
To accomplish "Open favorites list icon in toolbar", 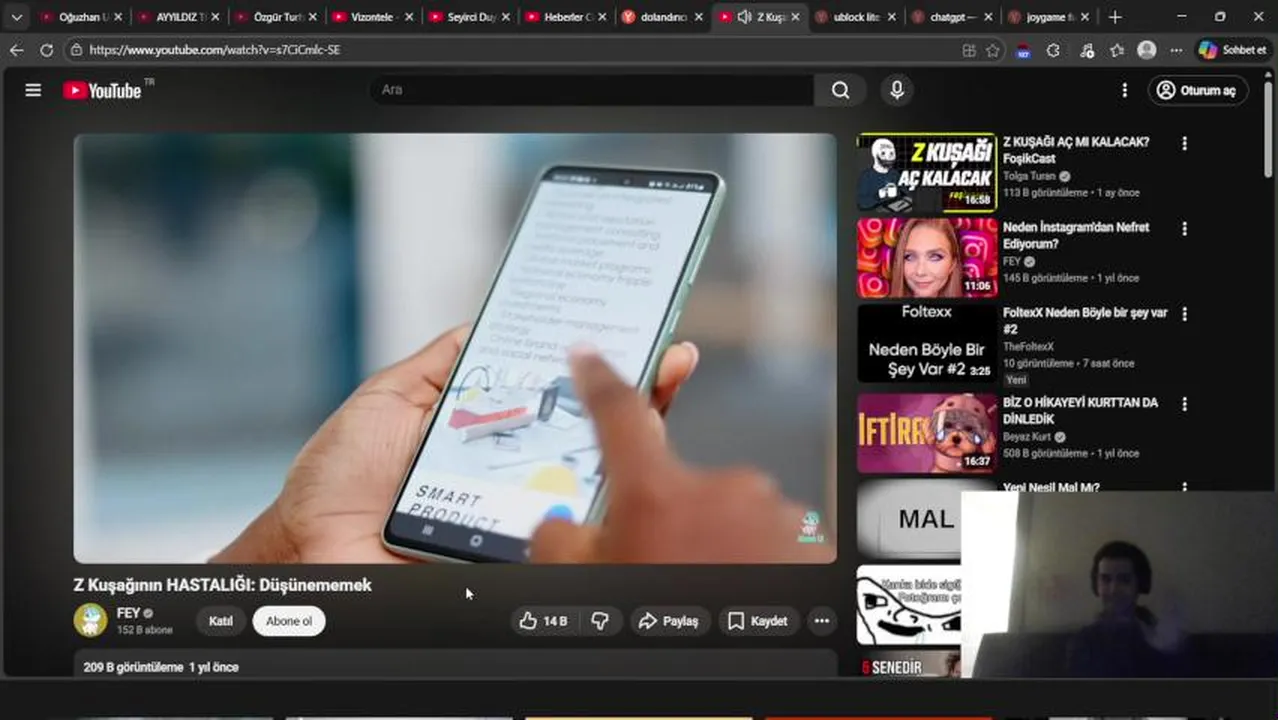I will coord(1117,50).
